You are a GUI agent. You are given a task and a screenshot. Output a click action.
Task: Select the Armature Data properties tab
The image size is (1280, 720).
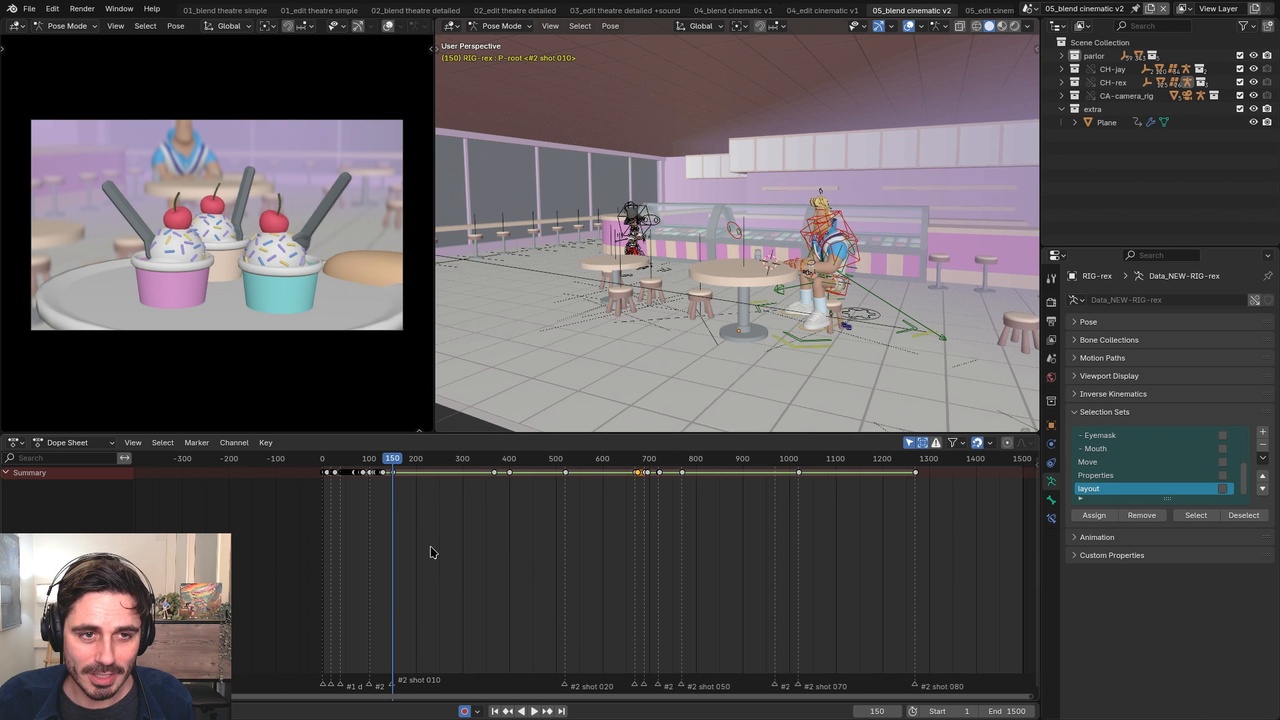coord(1051,481)
